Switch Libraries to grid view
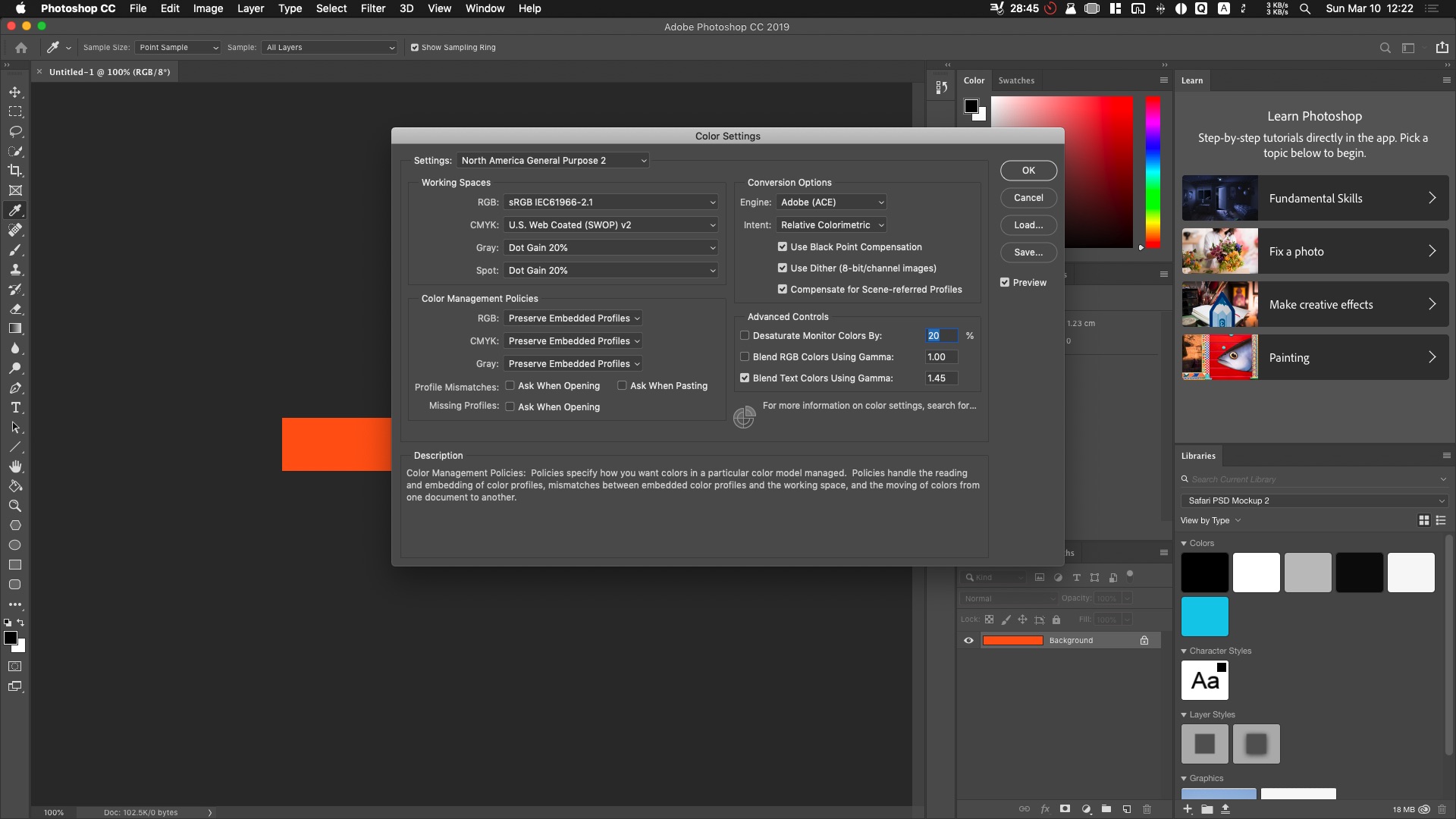Viewport: 1456px width, 819px height. pos(1423,520)
